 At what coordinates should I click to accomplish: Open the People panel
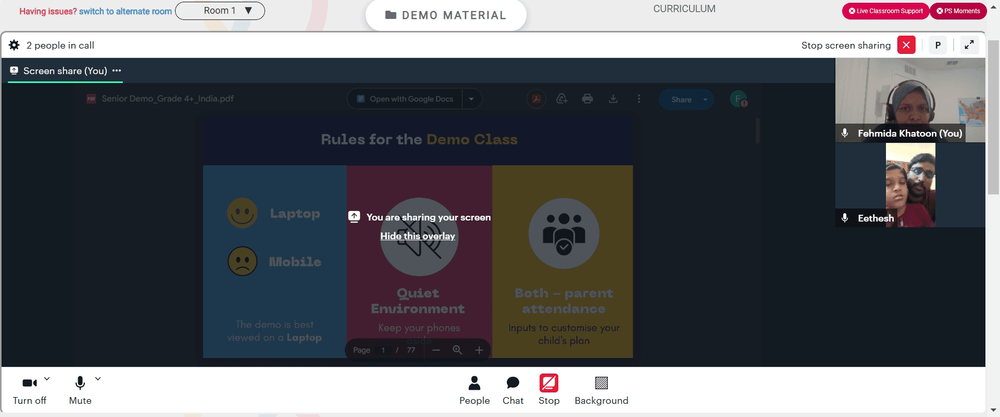[474, 390]
